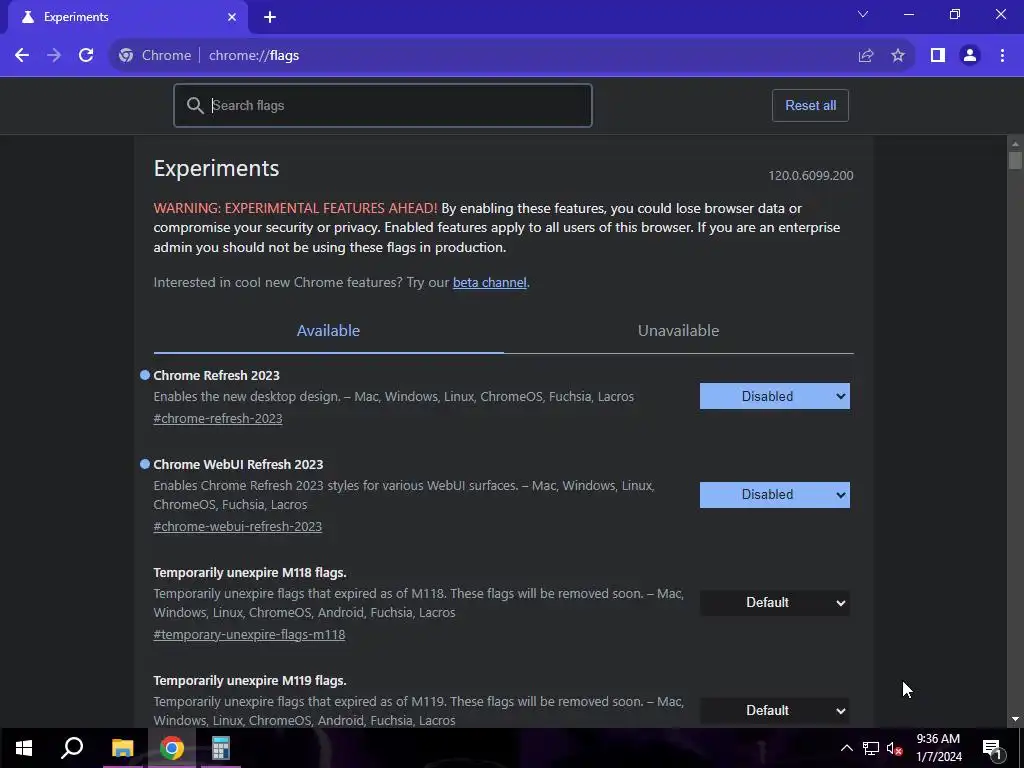Go back using the browser back arrow
This screenshot has height=768, width=1024.
[22, 56]
